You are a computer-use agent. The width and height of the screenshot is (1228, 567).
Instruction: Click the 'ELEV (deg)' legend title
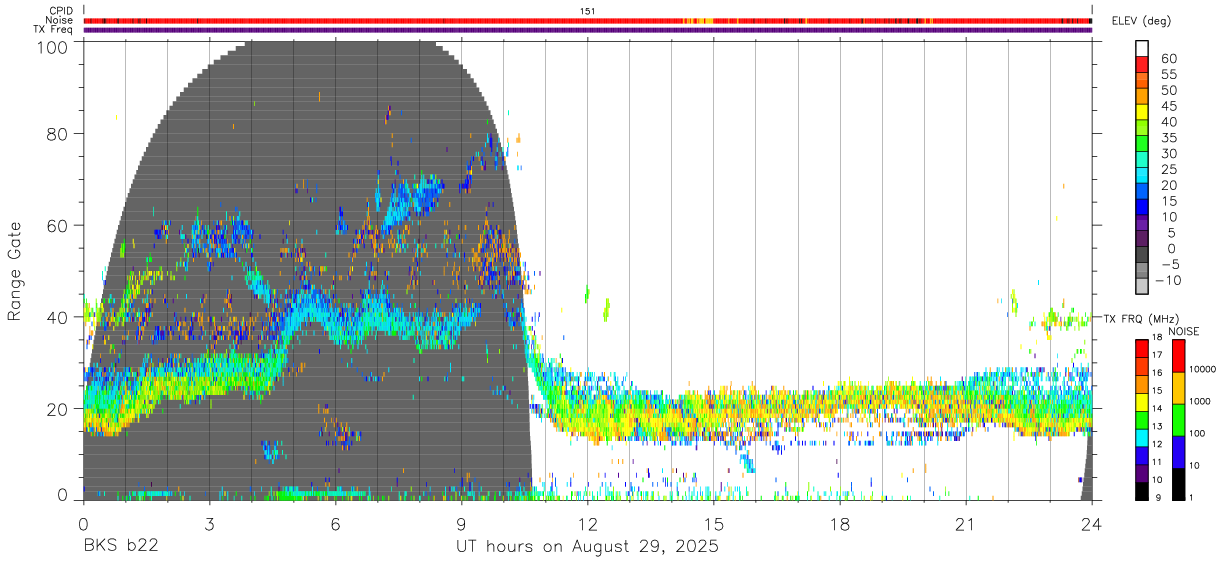(x=1141, y=21)
